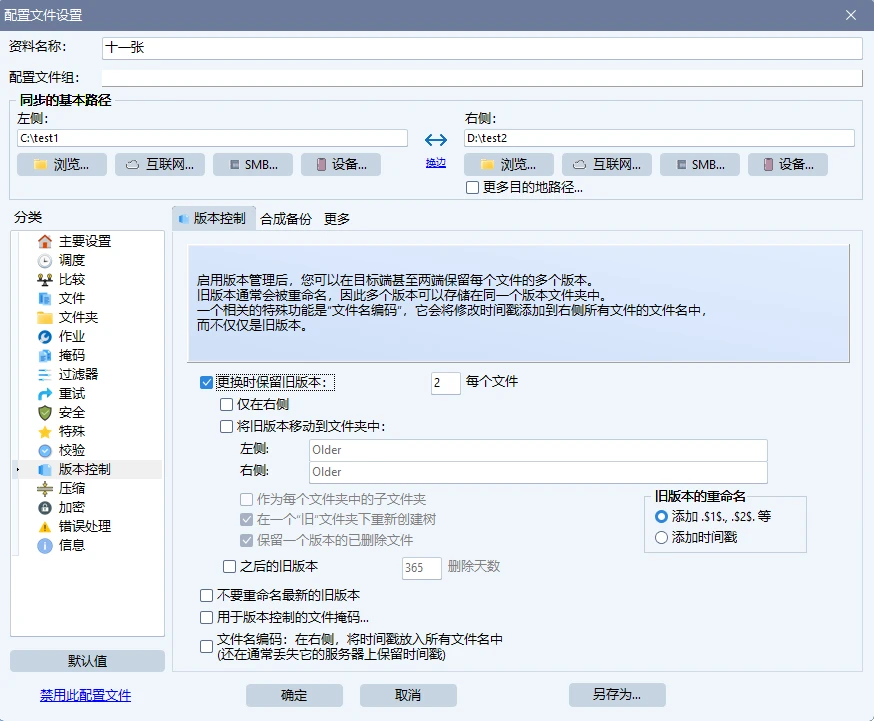Select the 版本控制 icon in the category list
874x721 pixels.
point(45,470)
